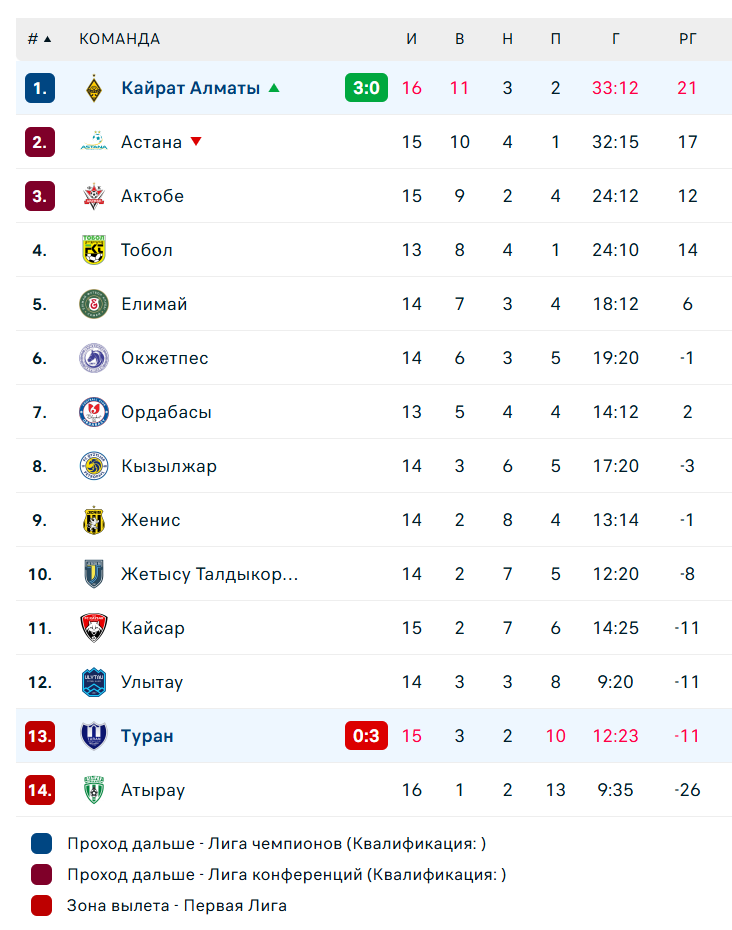Open the green 3:0 match result badge

click(366, 88)
